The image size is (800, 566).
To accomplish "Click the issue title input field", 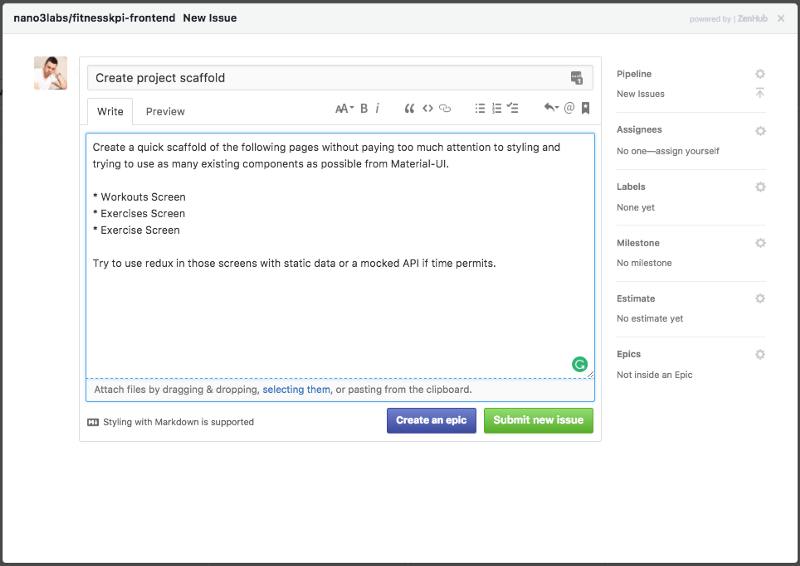I will (x=325, y=78).
